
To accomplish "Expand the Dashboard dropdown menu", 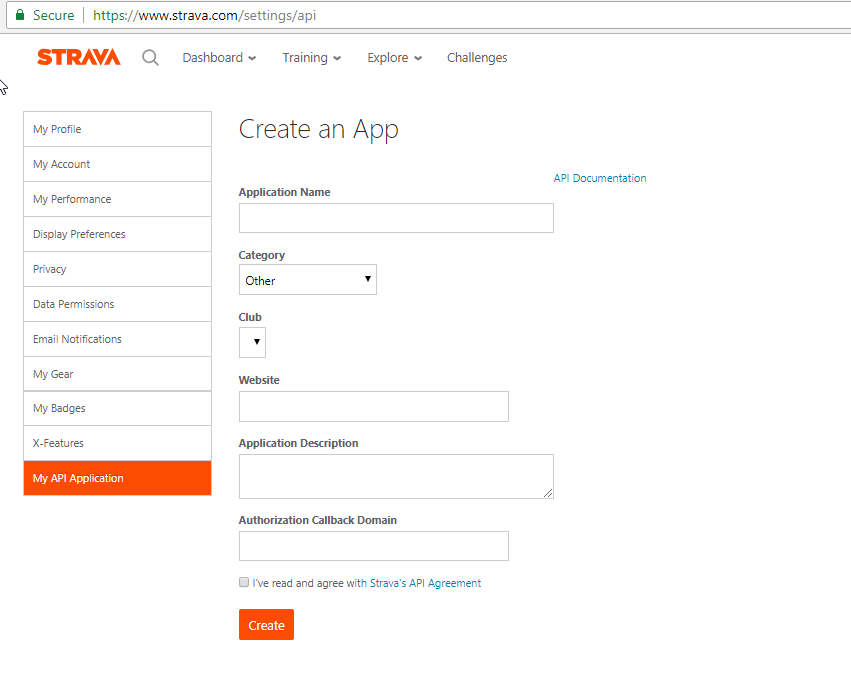I will (x=219, y=58).
